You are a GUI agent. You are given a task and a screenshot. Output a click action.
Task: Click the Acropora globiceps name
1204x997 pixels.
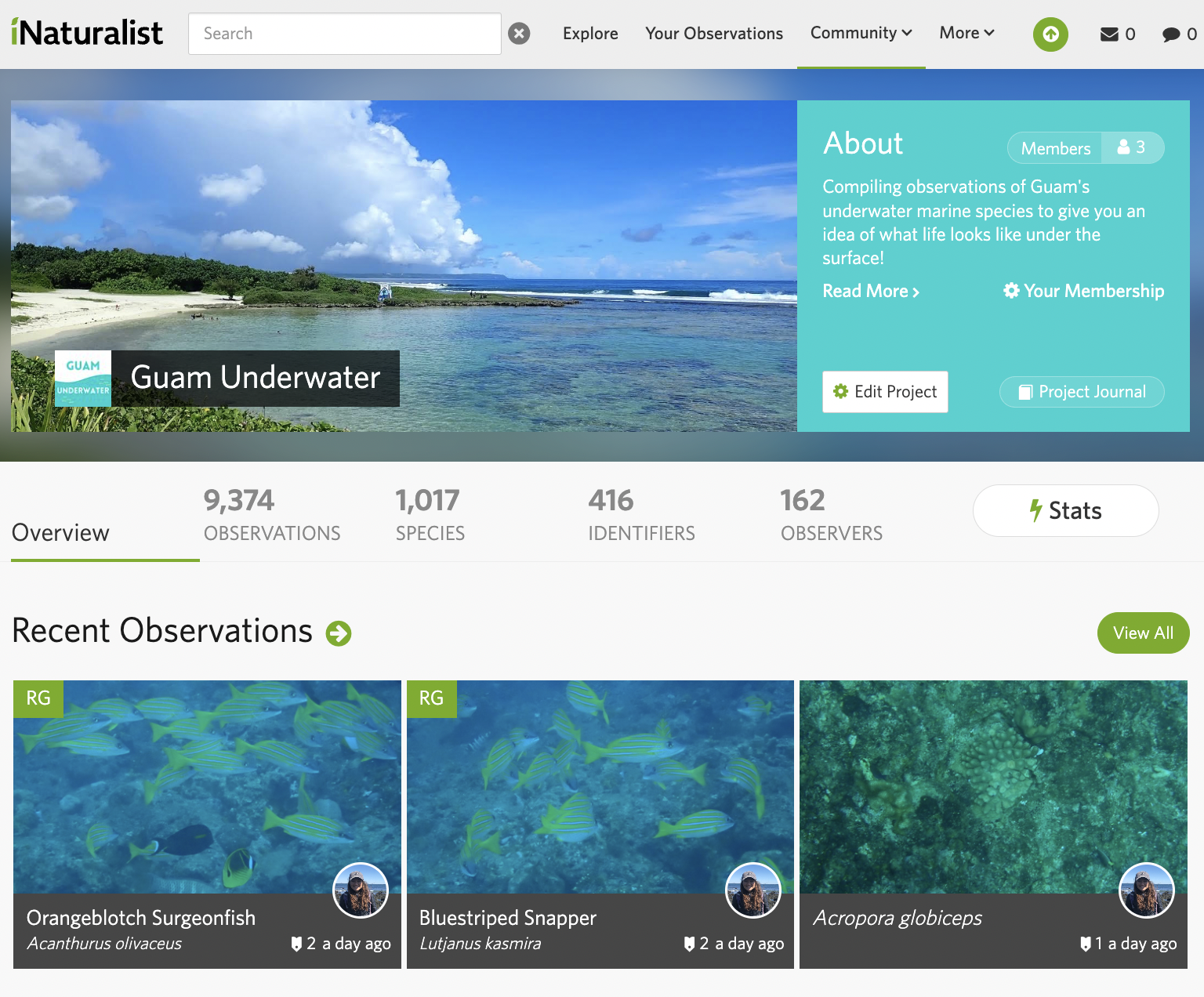coord(898,918)
